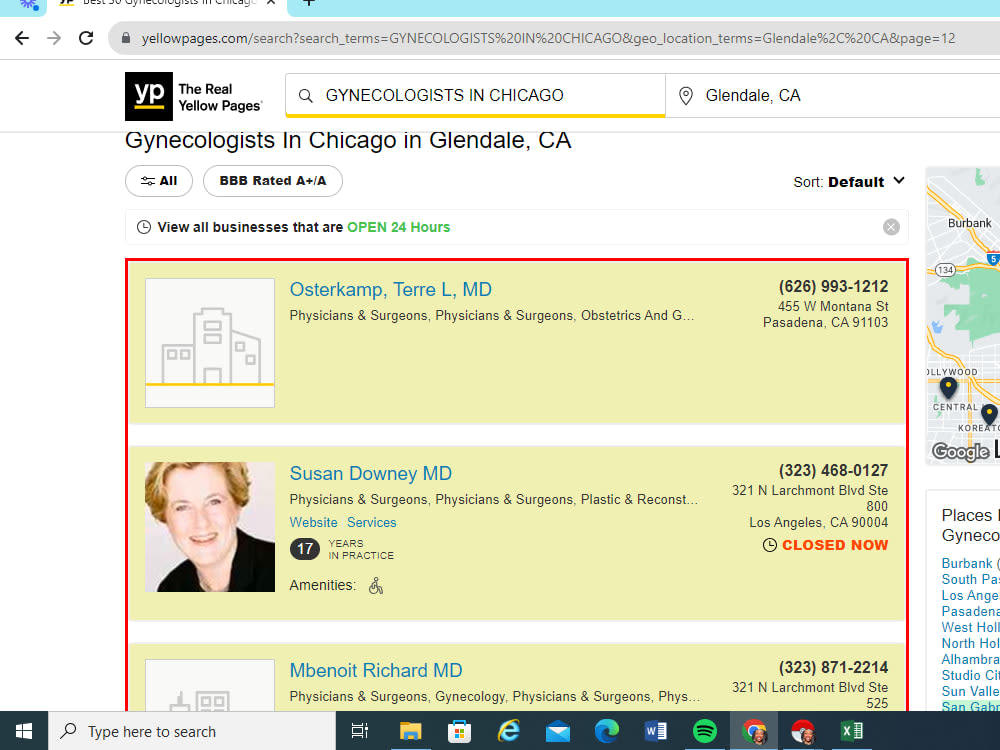The image size is (1000, 750).
Task: Click the Windows taskbar search box
Action: [192, 731]
